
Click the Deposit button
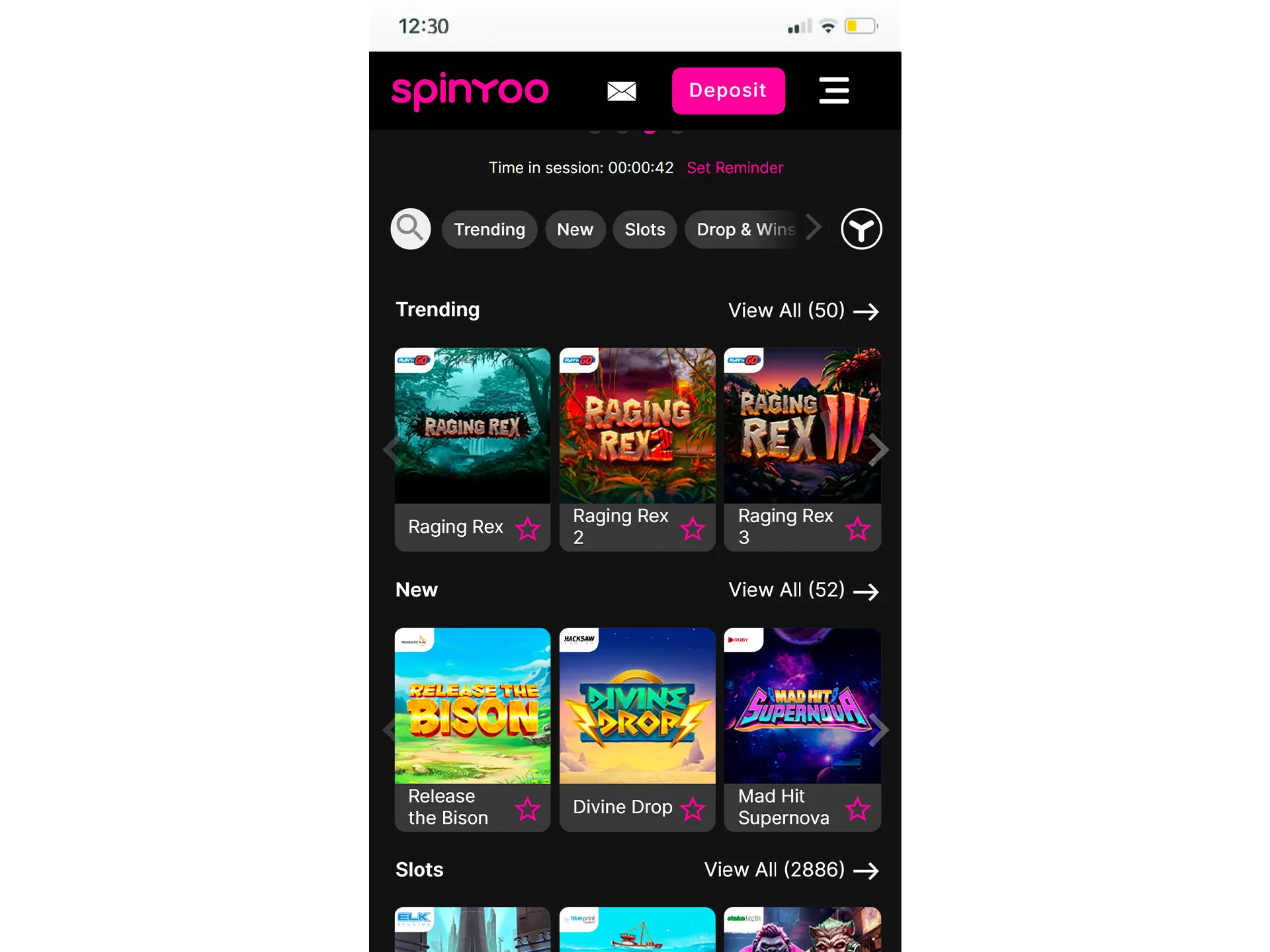coord(728,91)
